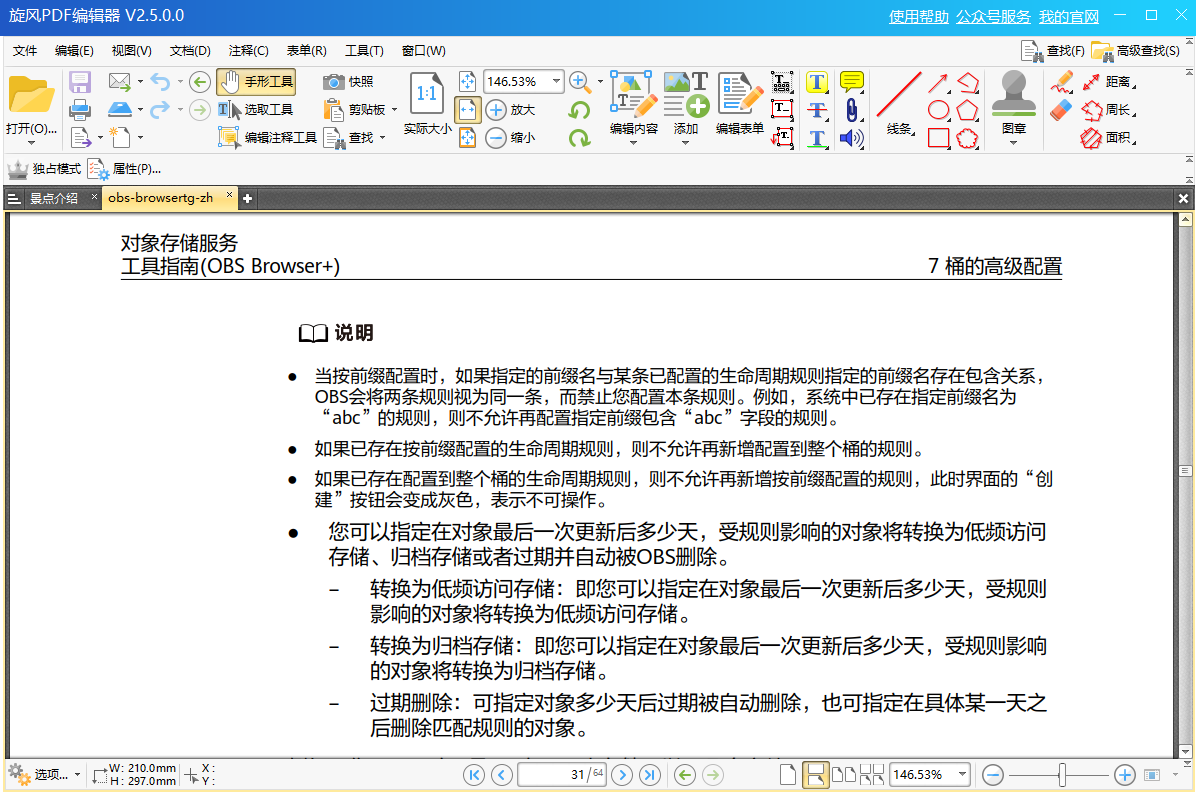Switch to the 景点介绍 document tab
Screen dimensions: 1196x793
coord(53,198)
